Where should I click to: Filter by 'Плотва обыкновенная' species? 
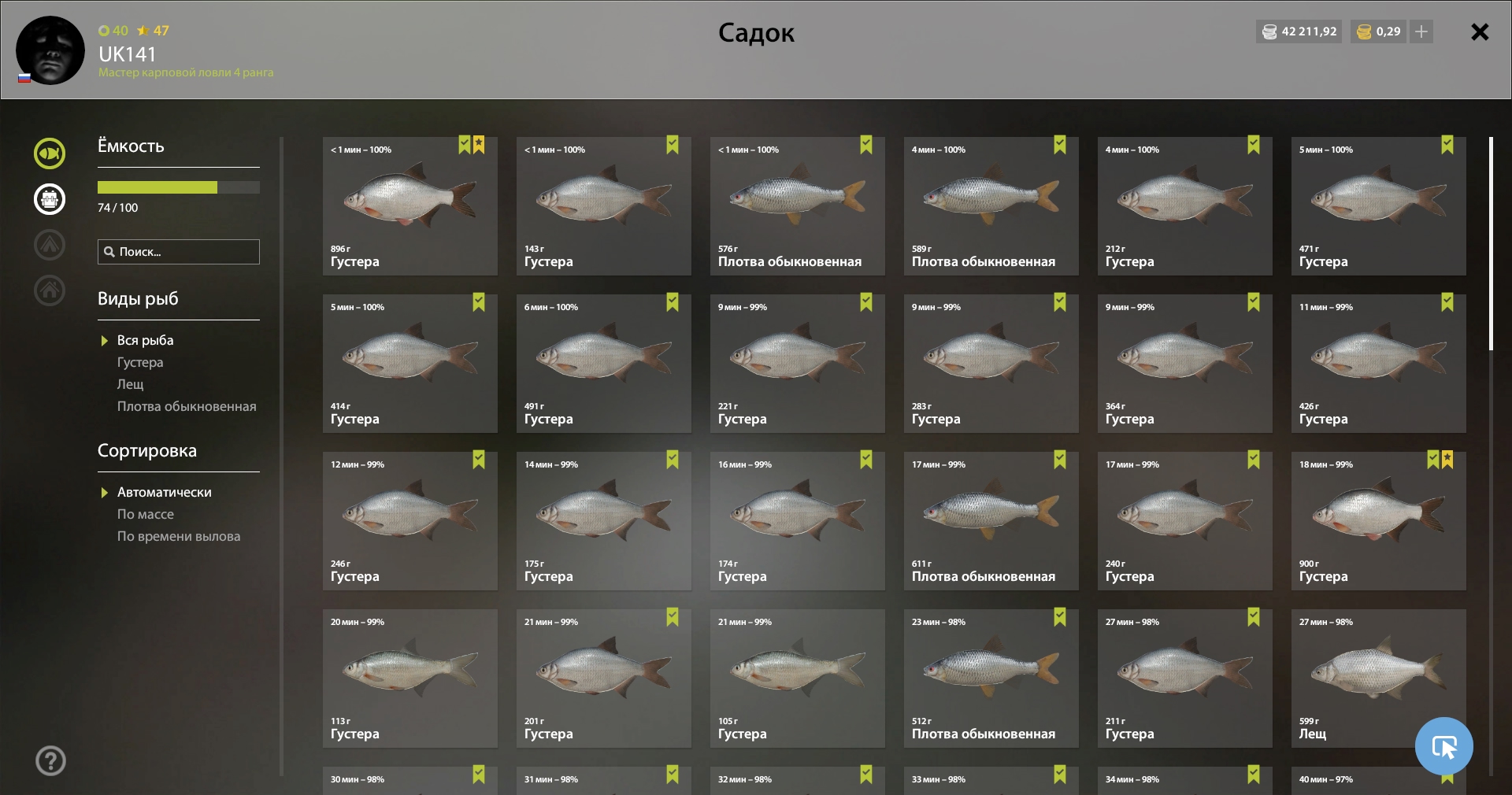tap(187, 406)
